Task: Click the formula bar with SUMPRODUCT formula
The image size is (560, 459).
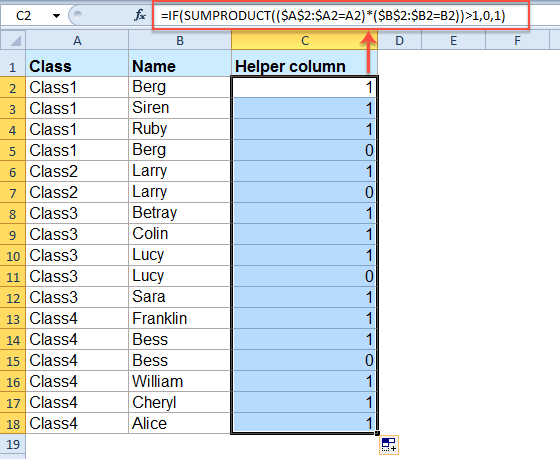Action: (x=340, y=16)
